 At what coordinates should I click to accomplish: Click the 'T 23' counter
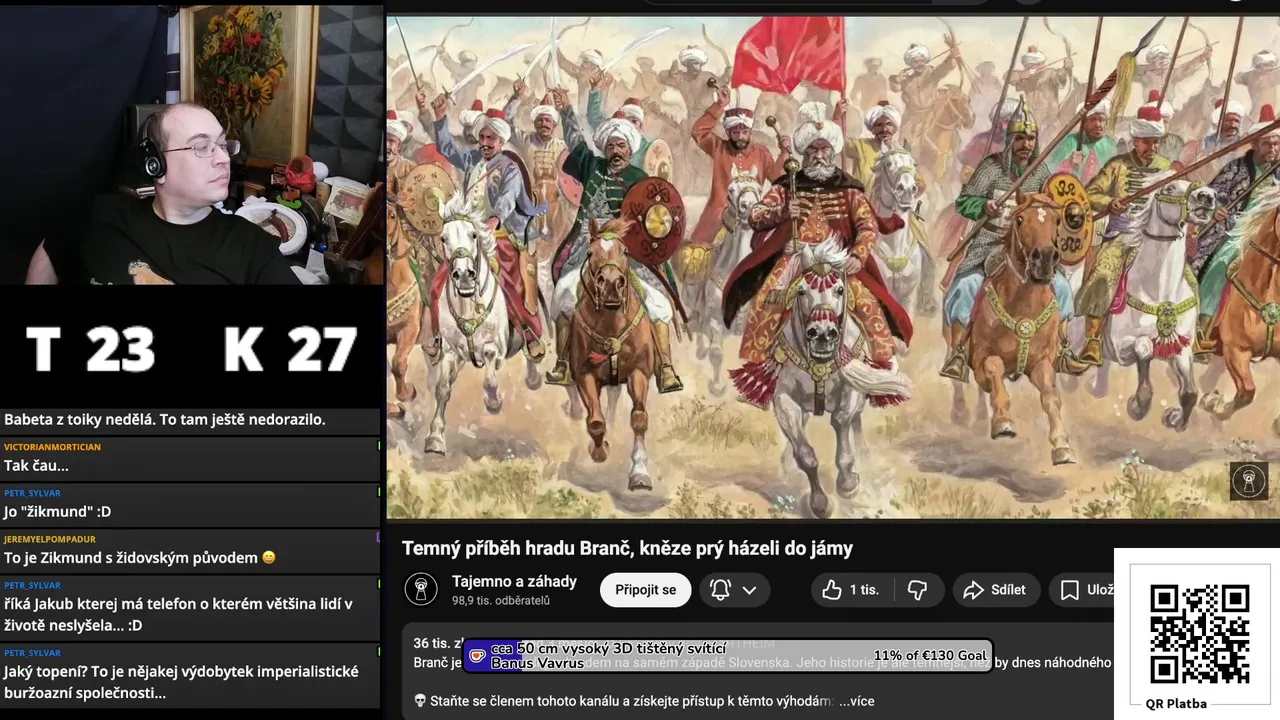pyautogui.click(x=91, y=350)
